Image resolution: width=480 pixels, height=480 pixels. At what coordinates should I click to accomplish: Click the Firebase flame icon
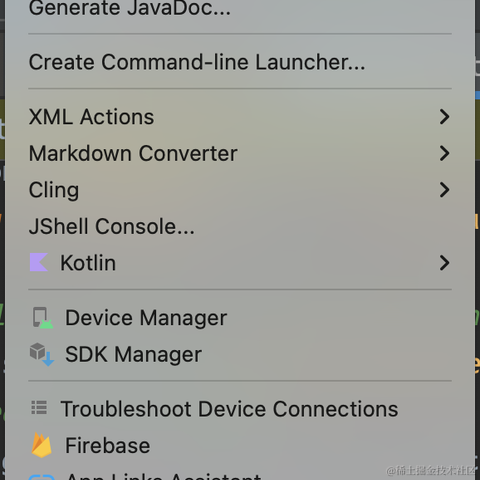(42, 445)
